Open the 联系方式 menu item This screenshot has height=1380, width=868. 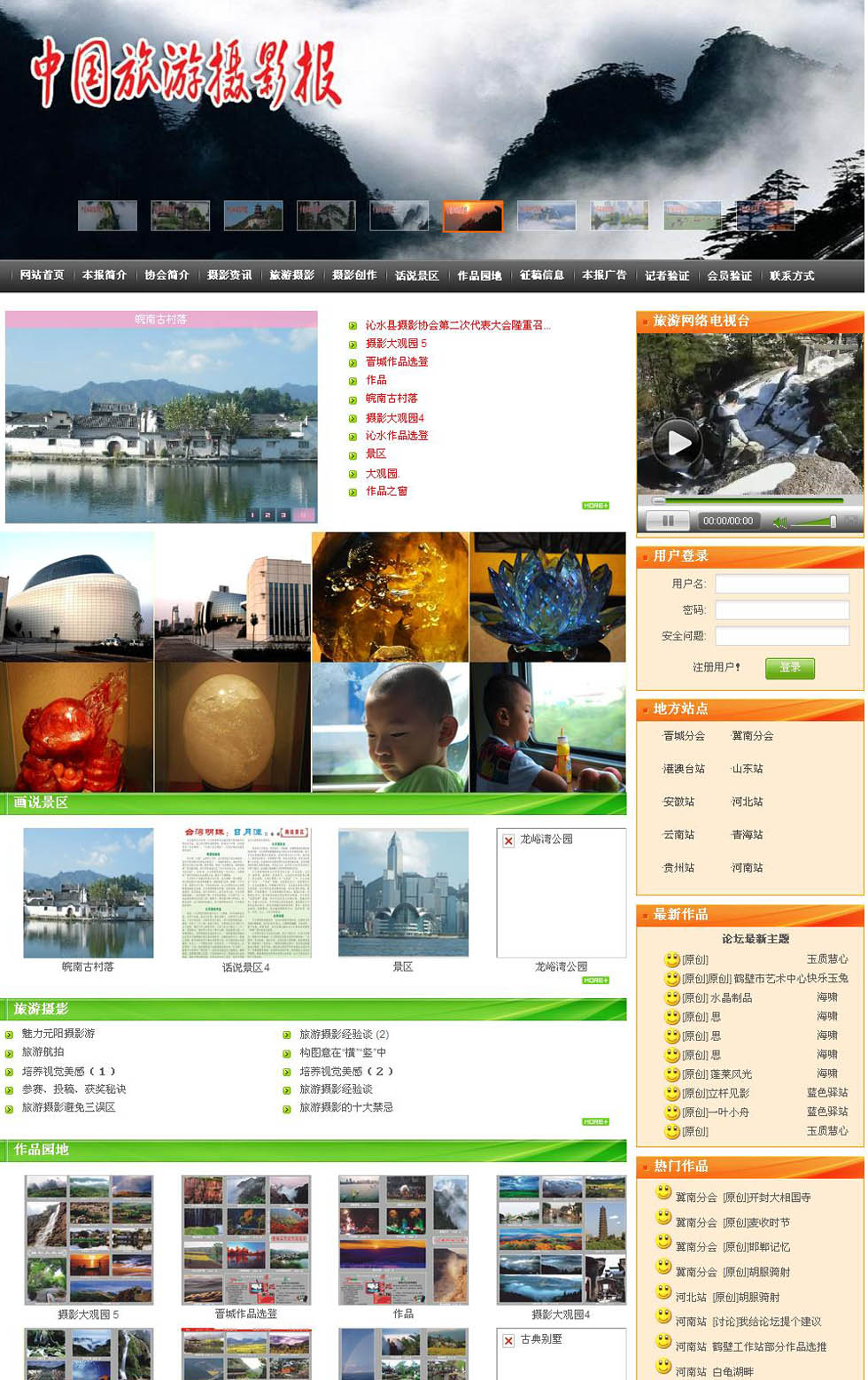pos(791,275)
